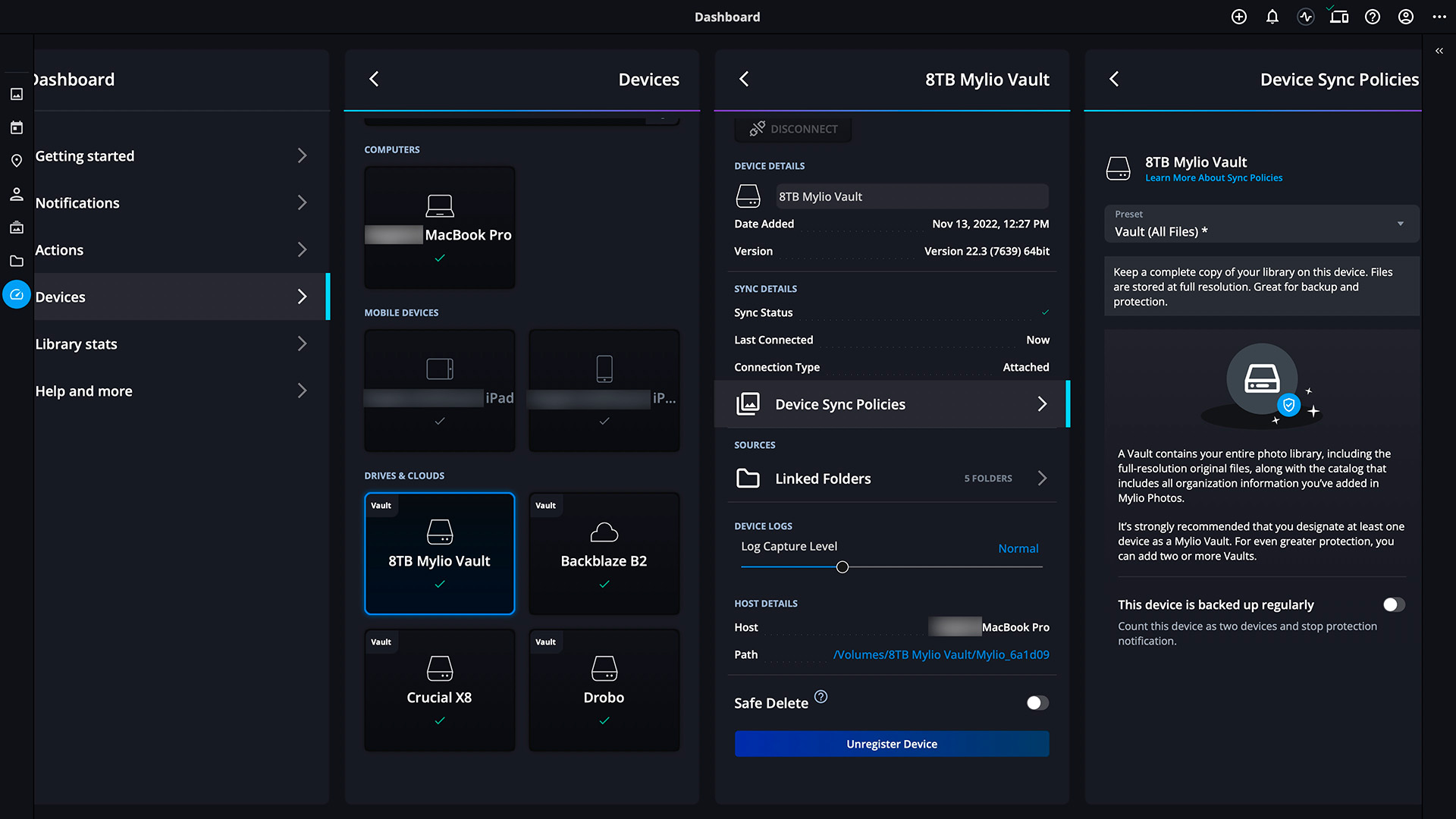
Task: Open the notifications bell icon
Action: pyautogui.click(x=1272, y=17)
